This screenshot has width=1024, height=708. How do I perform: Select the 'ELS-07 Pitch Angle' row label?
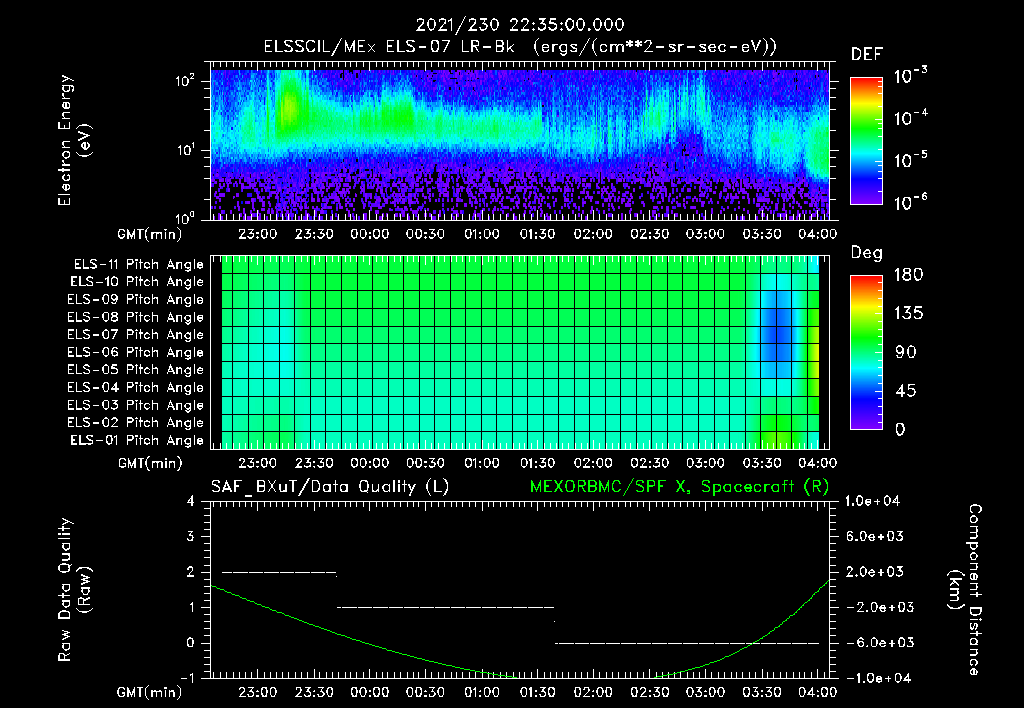click(136, 334)
